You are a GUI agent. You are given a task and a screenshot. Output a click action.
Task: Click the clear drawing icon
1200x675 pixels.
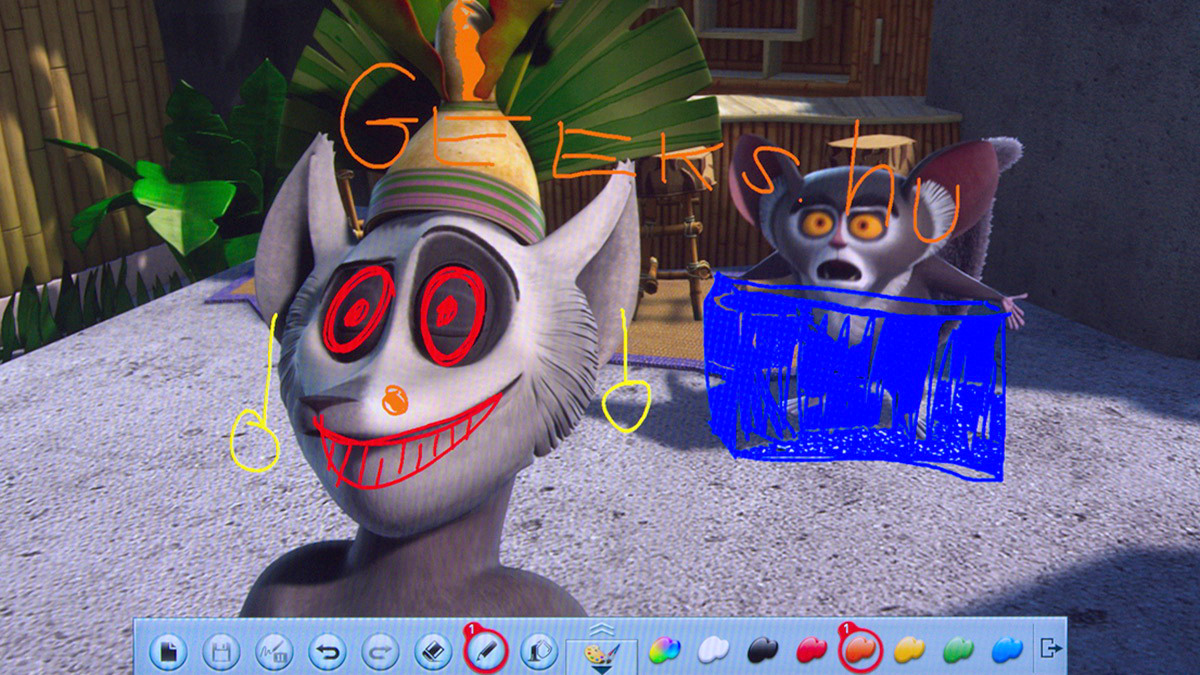click(x=273, y=652)
